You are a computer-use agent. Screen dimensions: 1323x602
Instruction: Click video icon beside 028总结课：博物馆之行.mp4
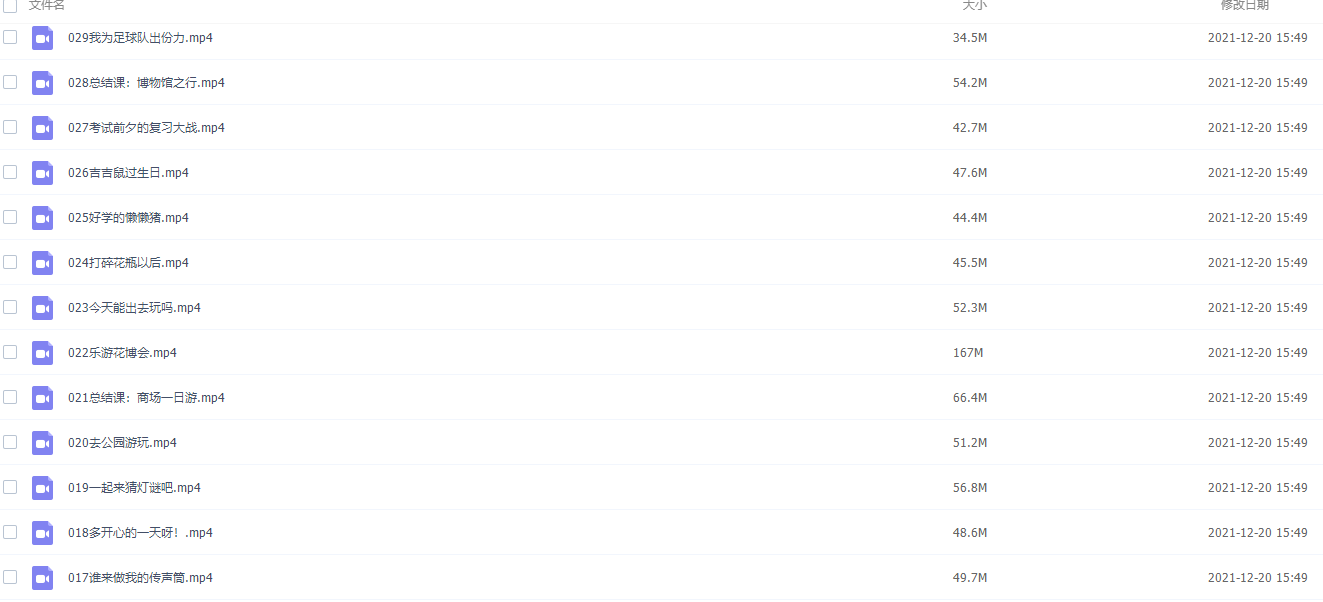pos(42,83)
